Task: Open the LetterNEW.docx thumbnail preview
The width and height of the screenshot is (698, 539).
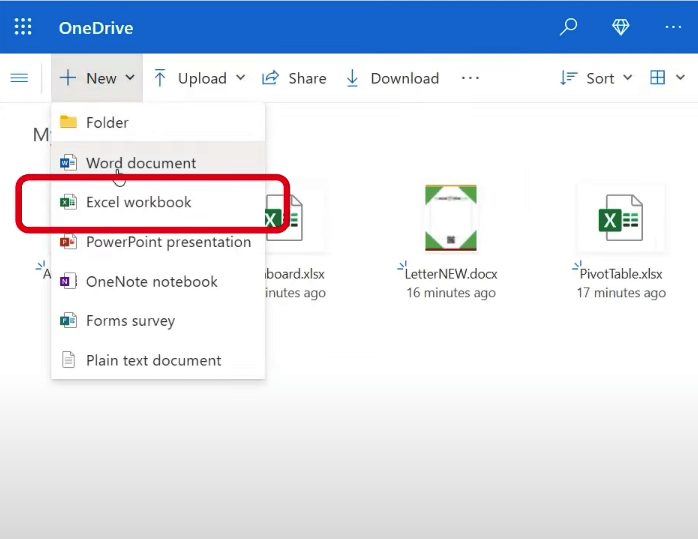Action: [x=450, y=218]
